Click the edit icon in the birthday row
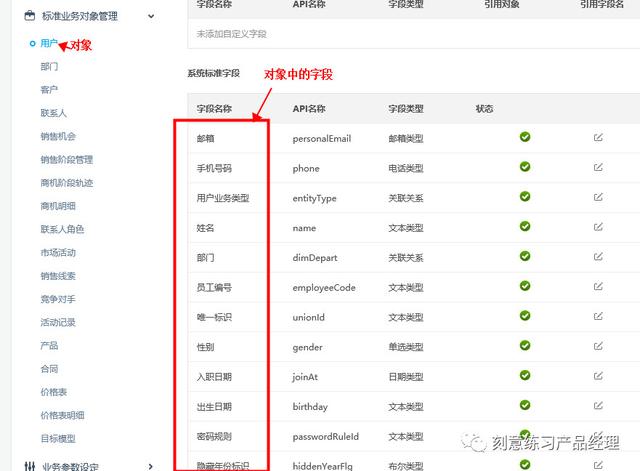Viewport: 640px width, 471px height. (x=598, y=406)
